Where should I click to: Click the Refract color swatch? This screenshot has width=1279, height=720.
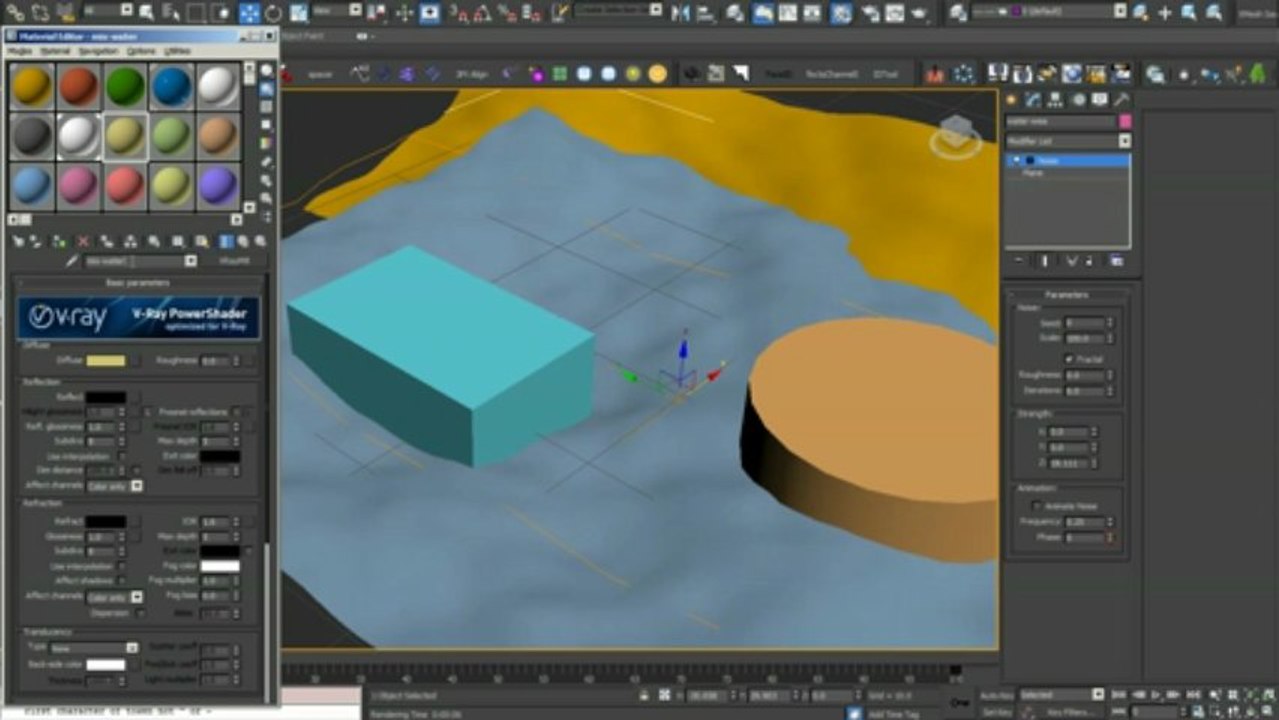click(106, 522)
